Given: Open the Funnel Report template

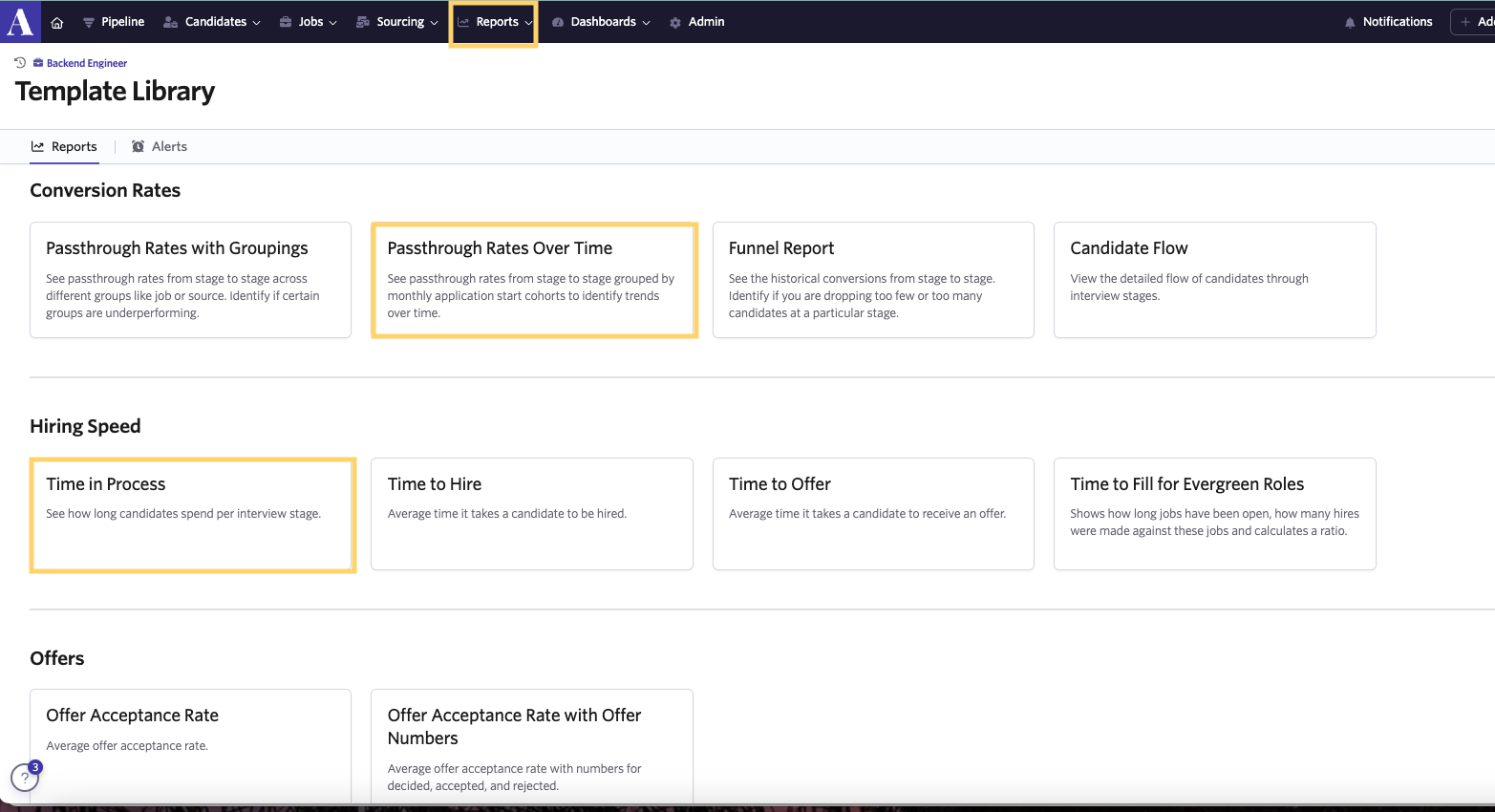Looking at the screenshot, I should click(x=873, y=280).
